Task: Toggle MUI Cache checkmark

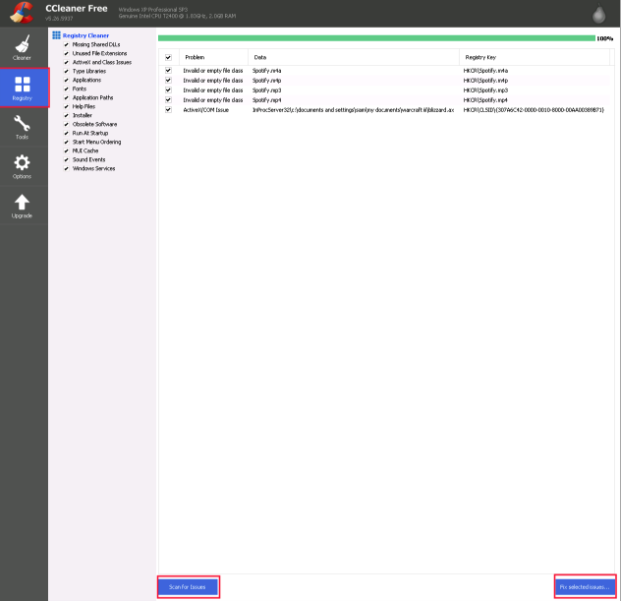Action: pyautogui.click(x=66, y=151)
